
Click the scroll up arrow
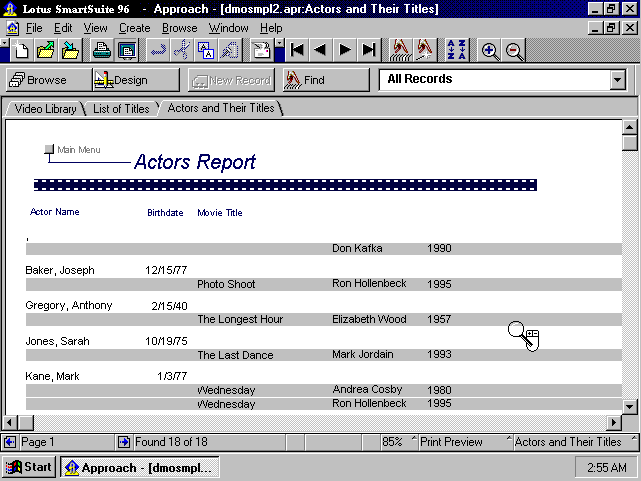click(630, 127)
